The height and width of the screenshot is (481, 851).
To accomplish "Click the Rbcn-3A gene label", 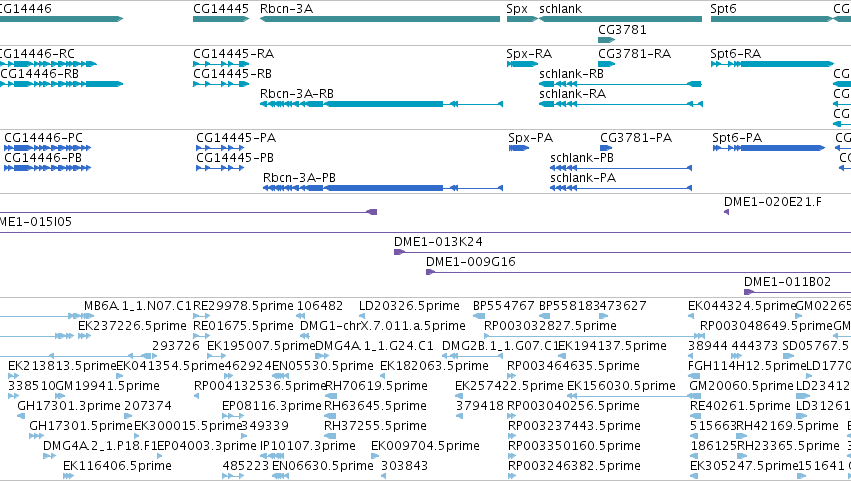I will (x=286, y=9).
